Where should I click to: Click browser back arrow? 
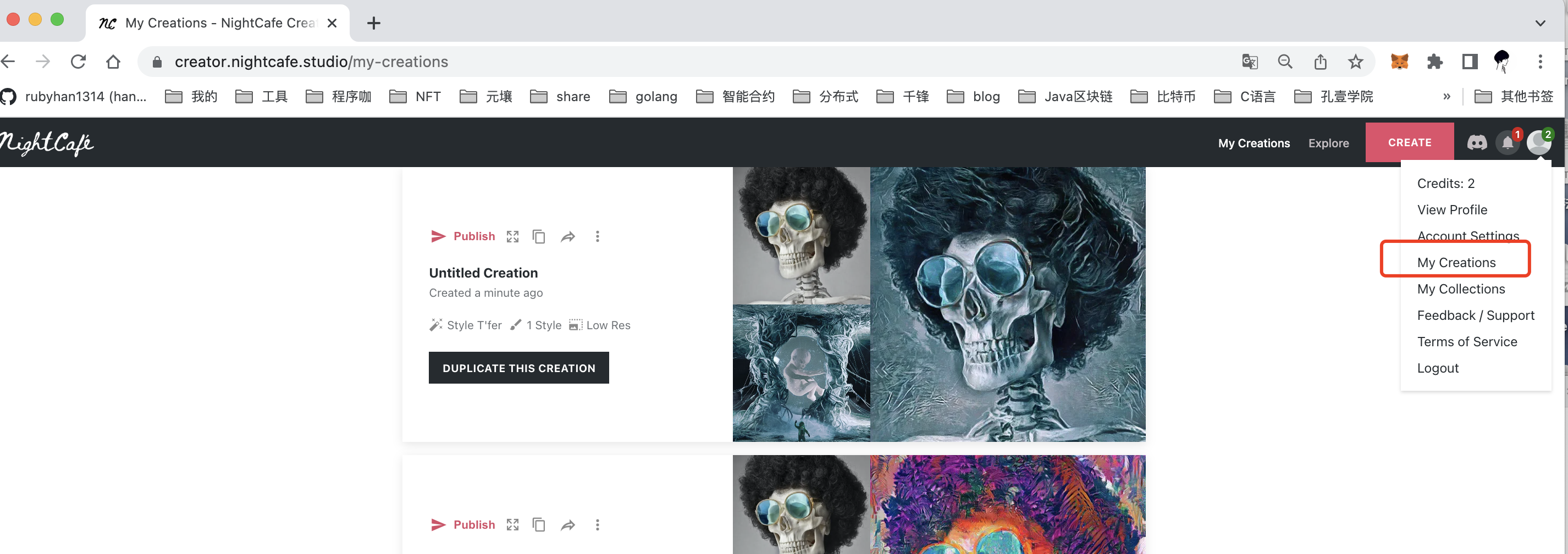pyautogui.click(x=9, y=62)
